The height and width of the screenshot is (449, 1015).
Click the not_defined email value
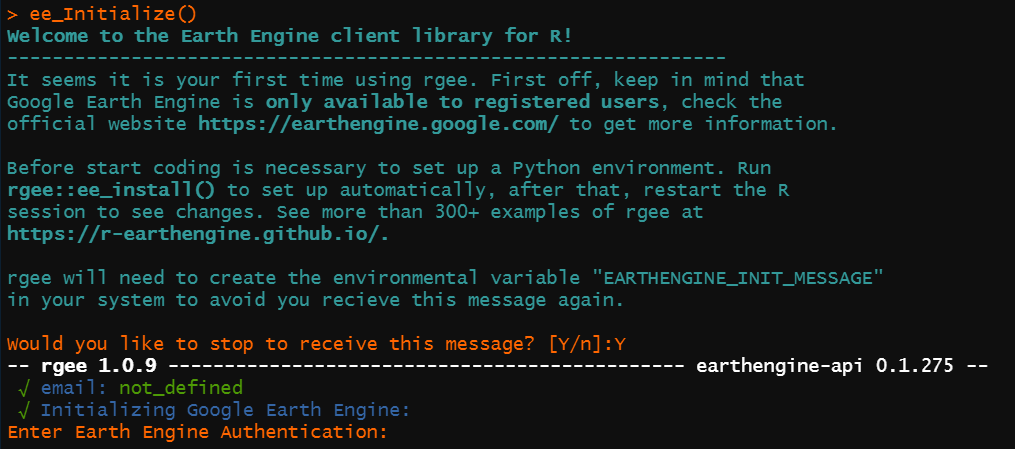[180, 387]
